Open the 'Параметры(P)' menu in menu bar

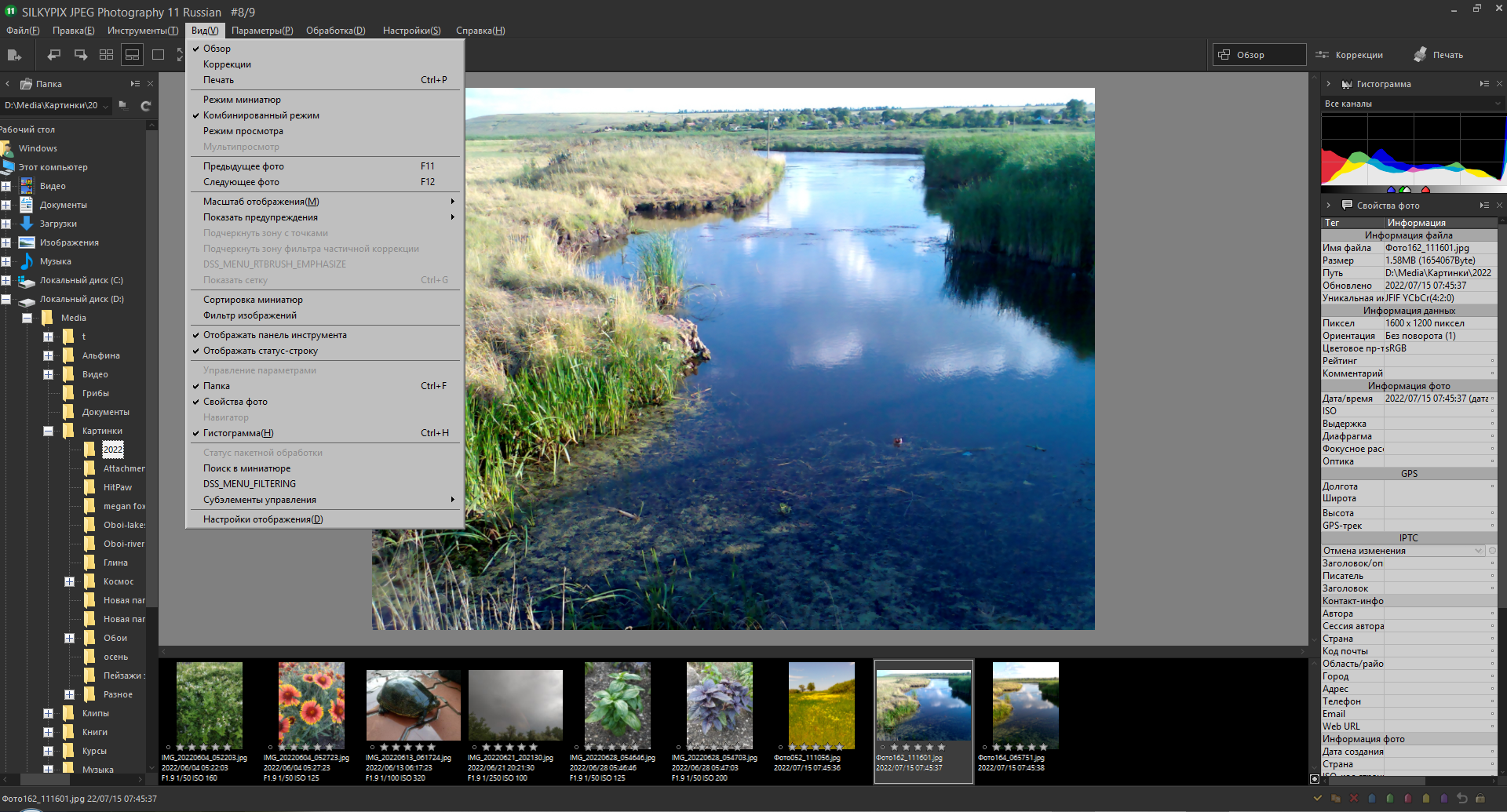tap(261, 31)
